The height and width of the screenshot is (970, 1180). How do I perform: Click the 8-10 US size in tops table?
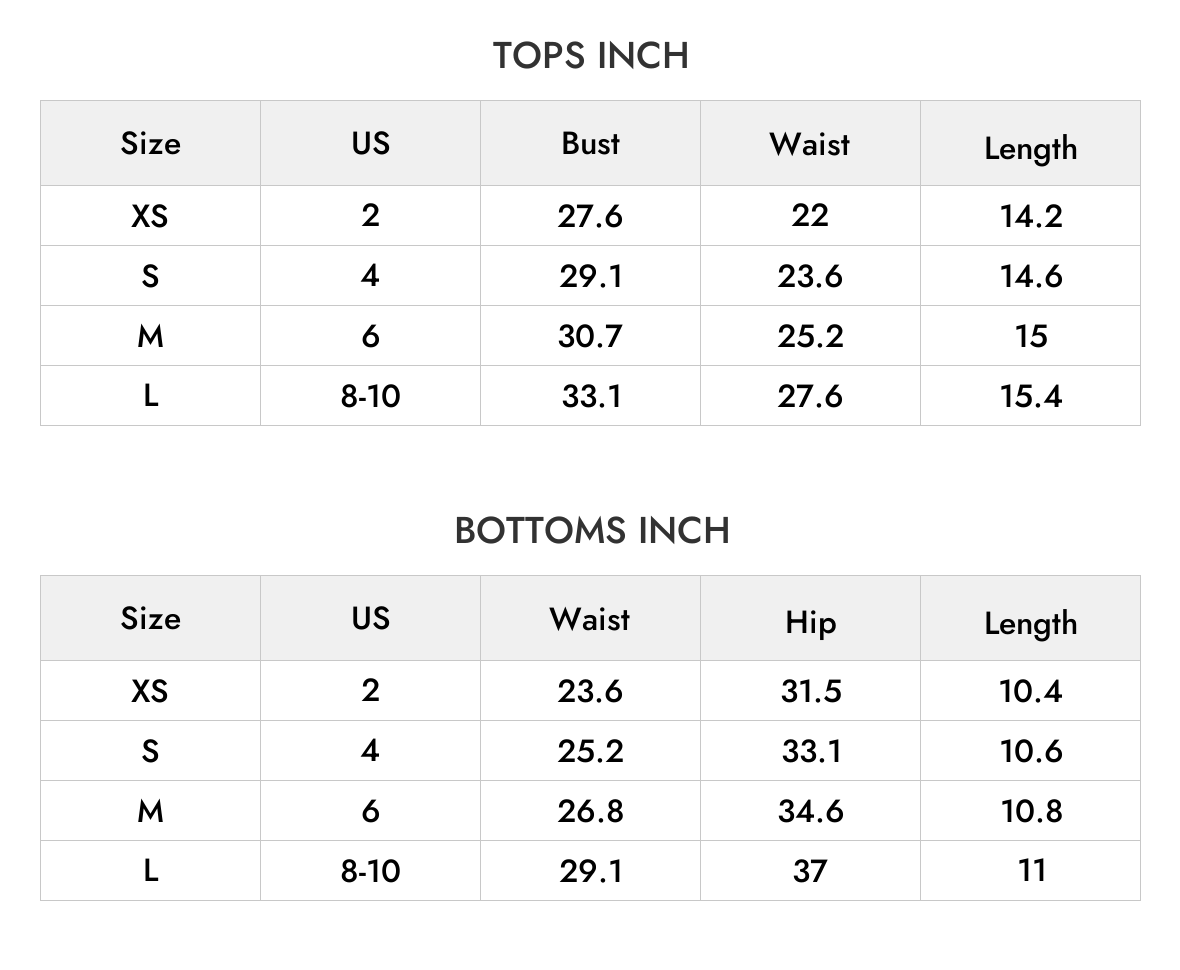(x=370, y=396)
